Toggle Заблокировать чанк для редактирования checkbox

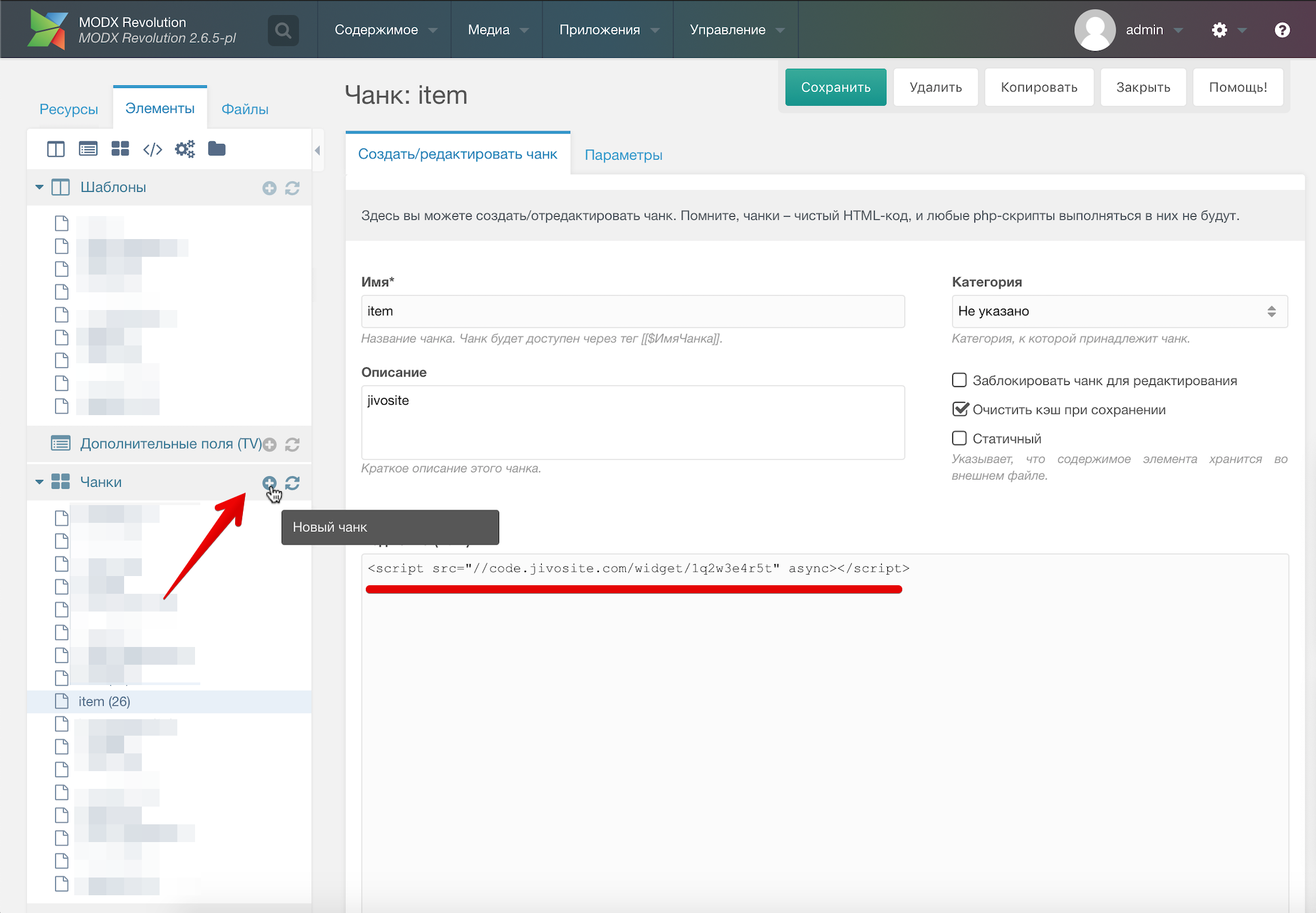(959, 380)
